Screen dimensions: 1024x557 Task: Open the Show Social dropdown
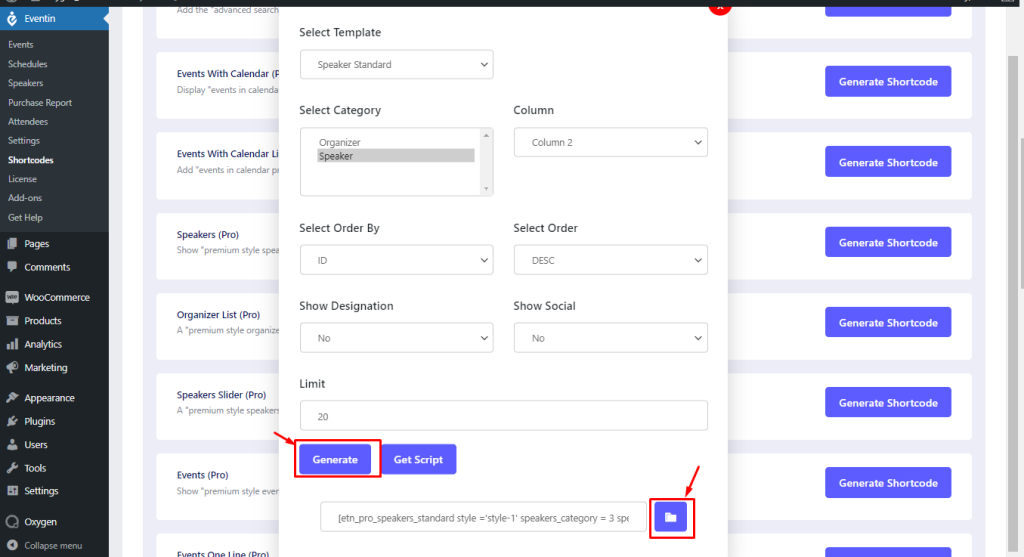pos(611,338)
